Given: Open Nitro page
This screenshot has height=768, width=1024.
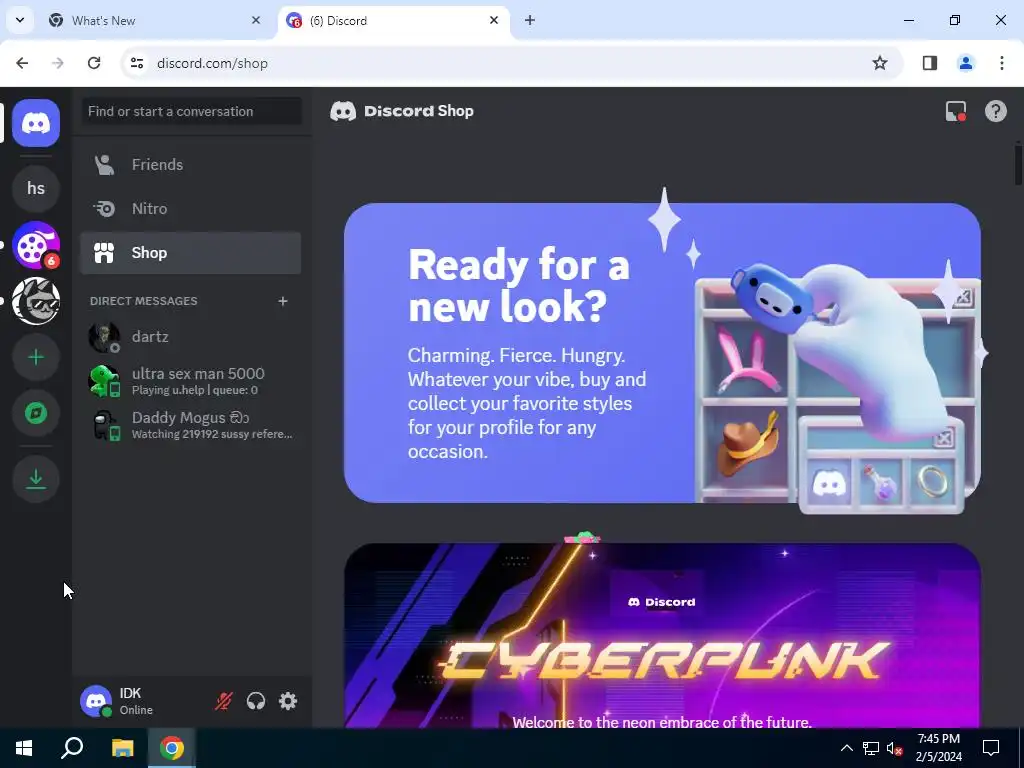Looking at the screenshot, I should click(x=190, y=208).
